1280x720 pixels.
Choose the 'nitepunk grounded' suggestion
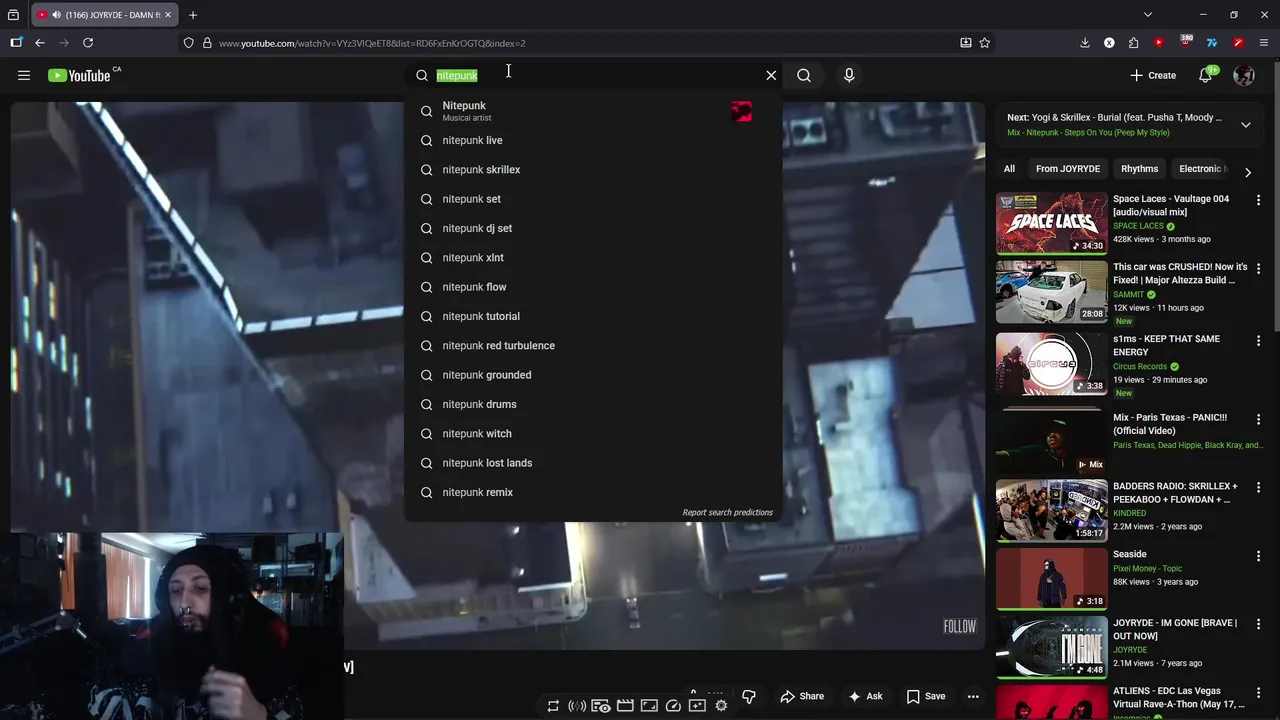click(593, 375)
